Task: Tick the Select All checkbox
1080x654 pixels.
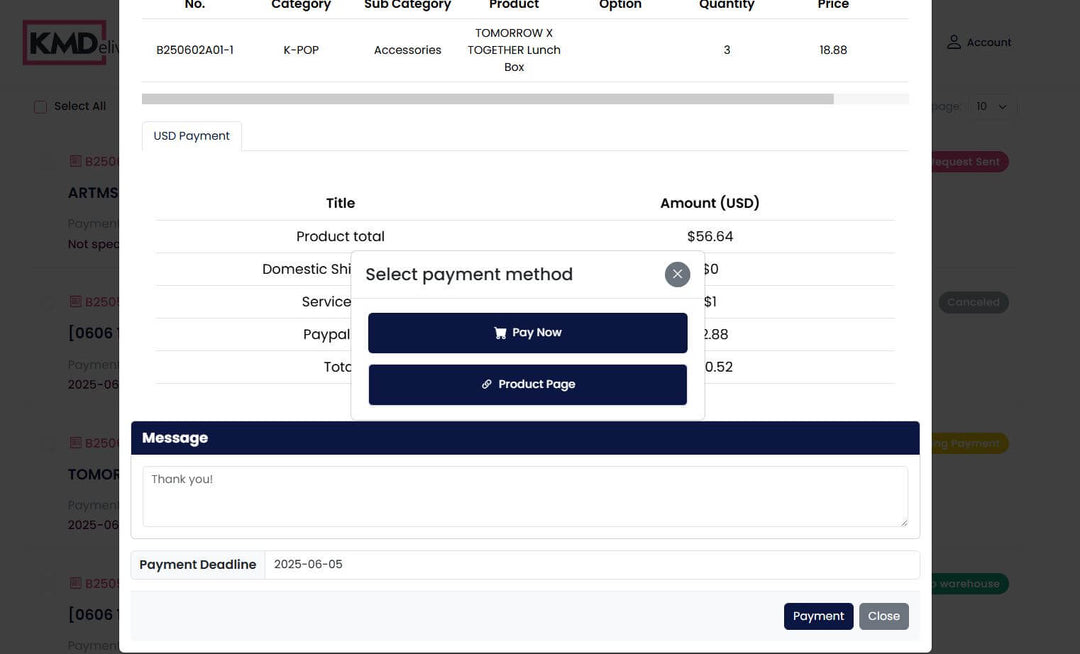Action: 41,107
